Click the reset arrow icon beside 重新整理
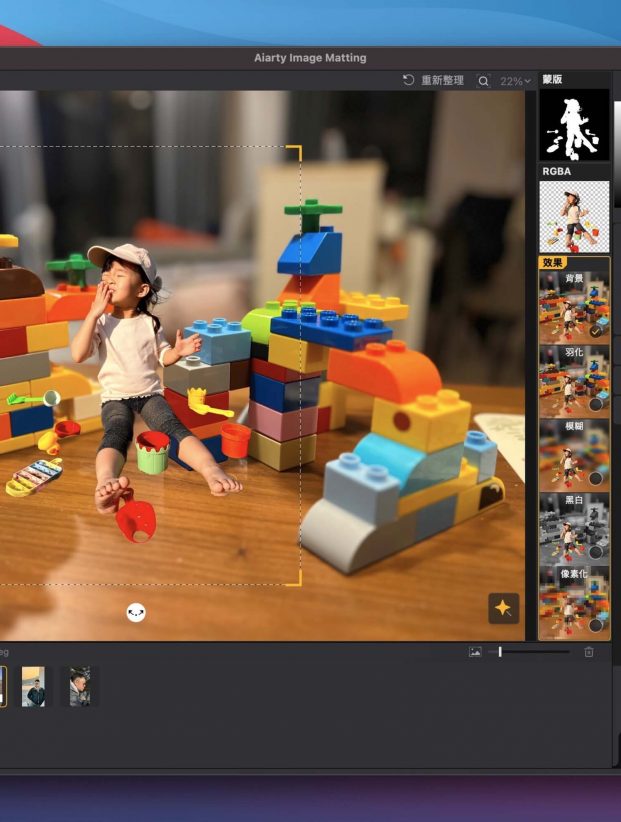Viewport: 621px width, 822px height. 408,81
